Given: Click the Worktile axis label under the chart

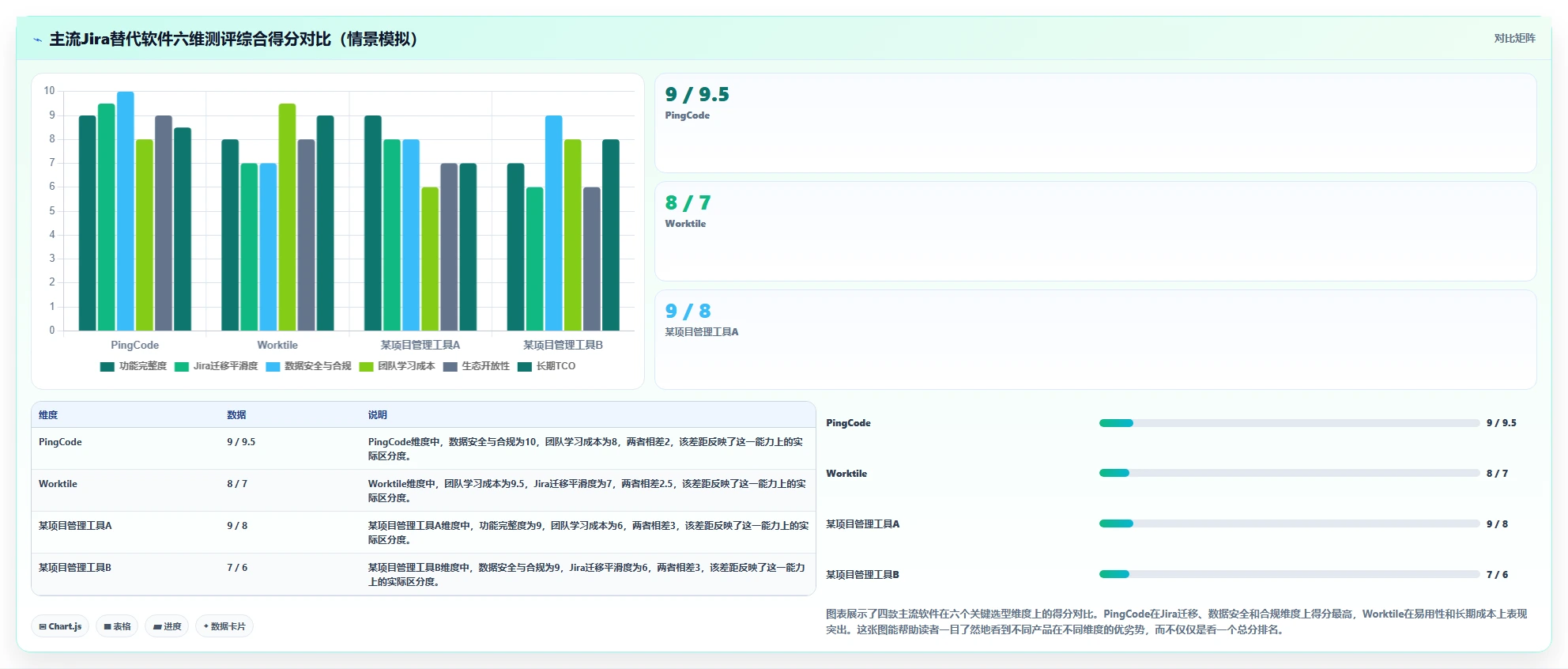Looking at the screenshot, I should 277,345.
